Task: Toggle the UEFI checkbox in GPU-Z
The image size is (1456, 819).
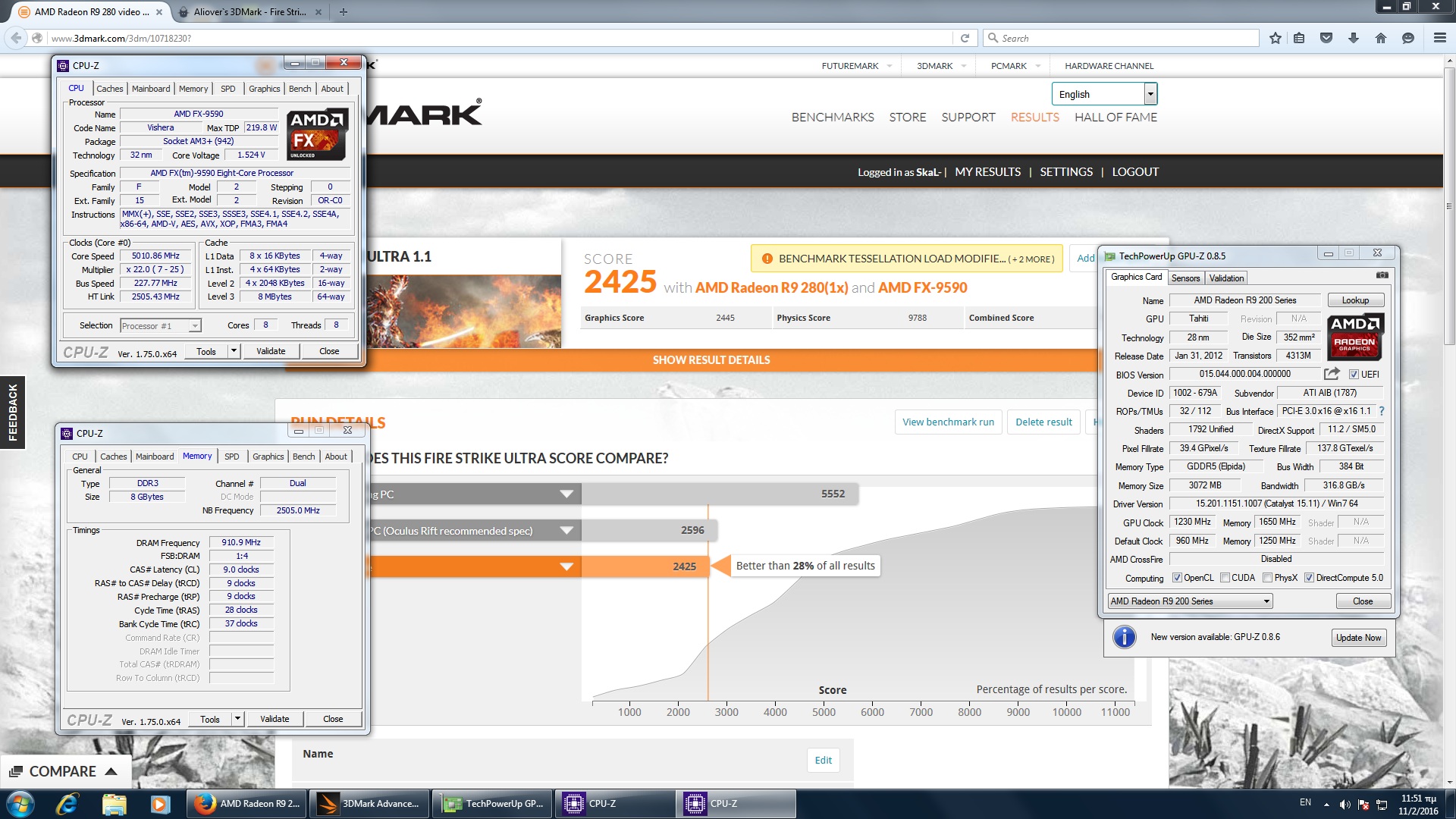Action: click(1354, 374)
